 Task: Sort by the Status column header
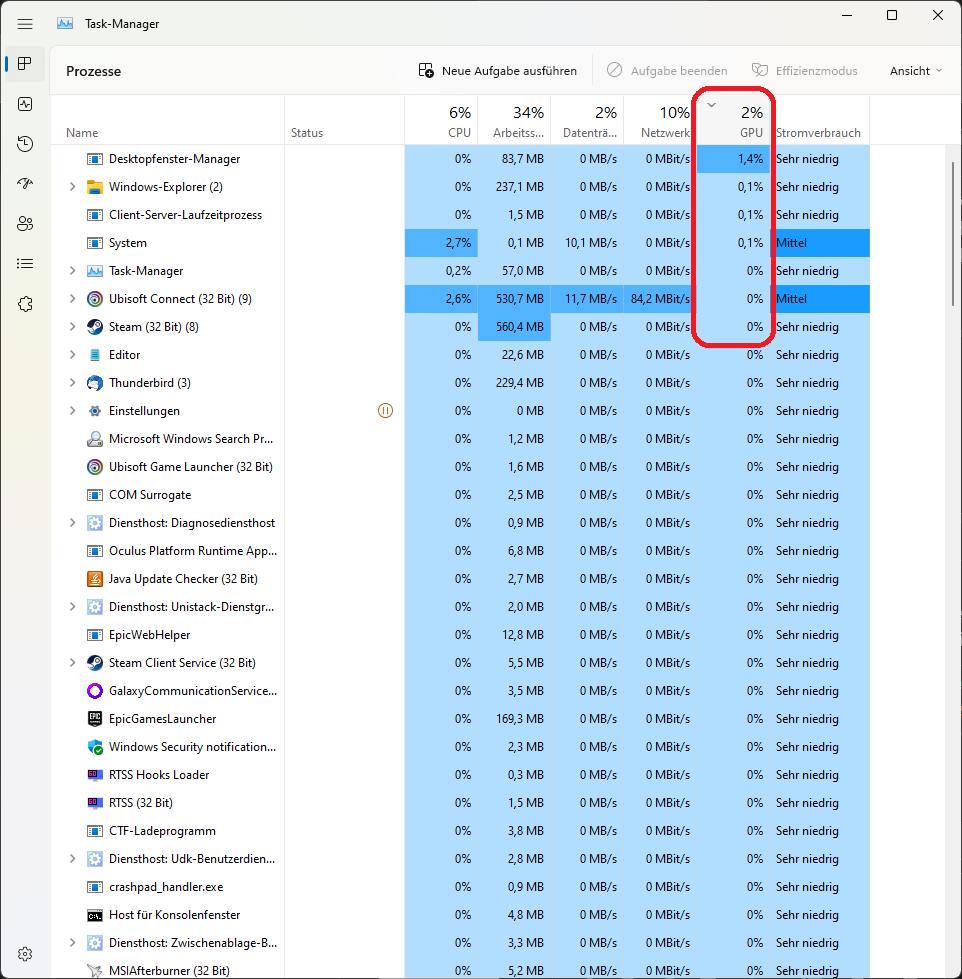[x=345, y=121]
